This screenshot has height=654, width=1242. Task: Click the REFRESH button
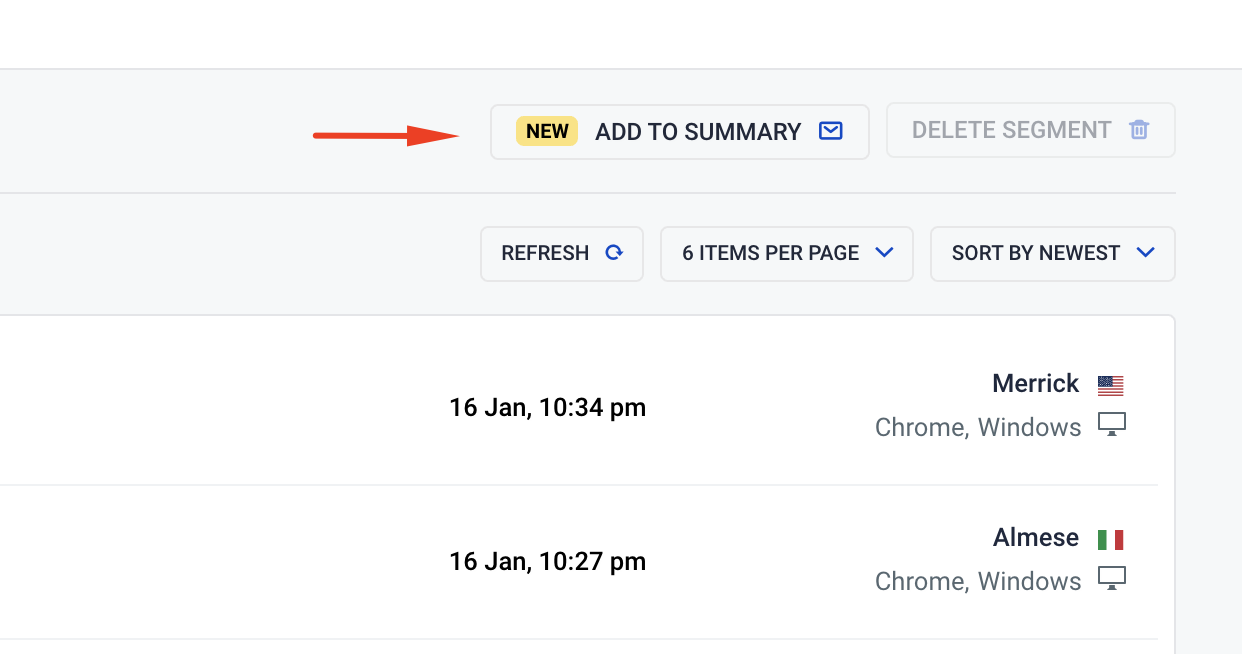[x=561, y=253]
